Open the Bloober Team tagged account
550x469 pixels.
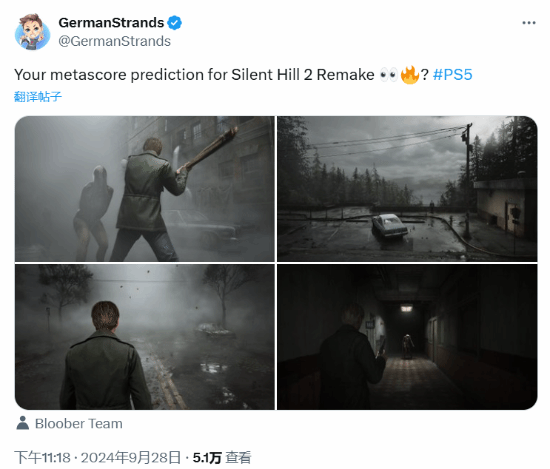click(x=79, y=423)
